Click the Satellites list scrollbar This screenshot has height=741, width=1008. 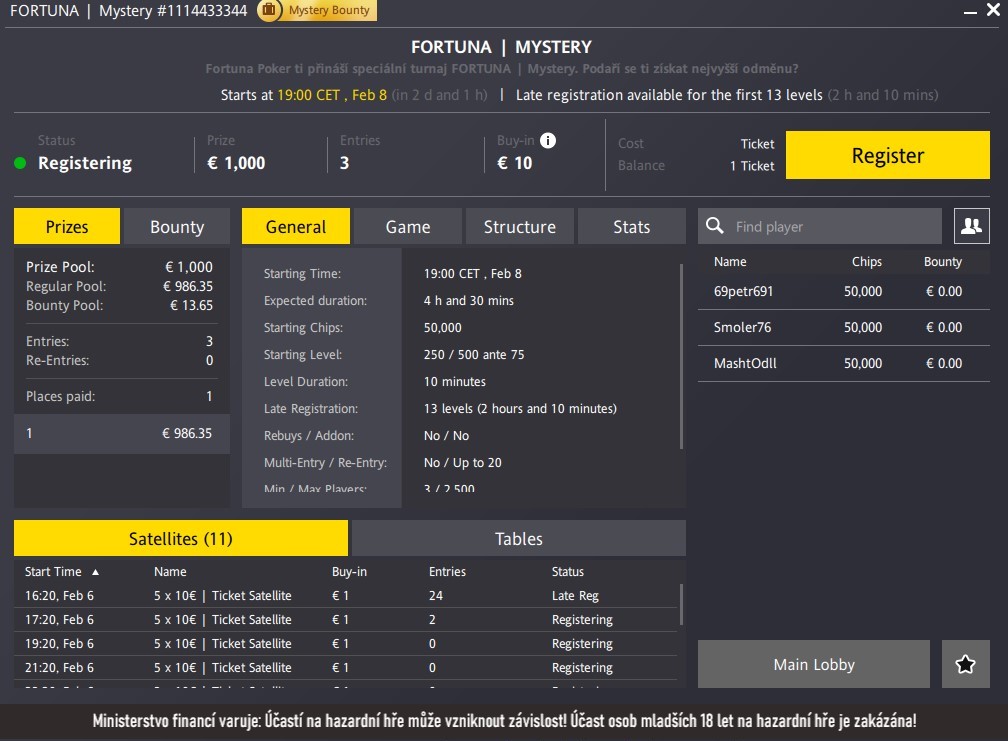[x=681, y=604]
